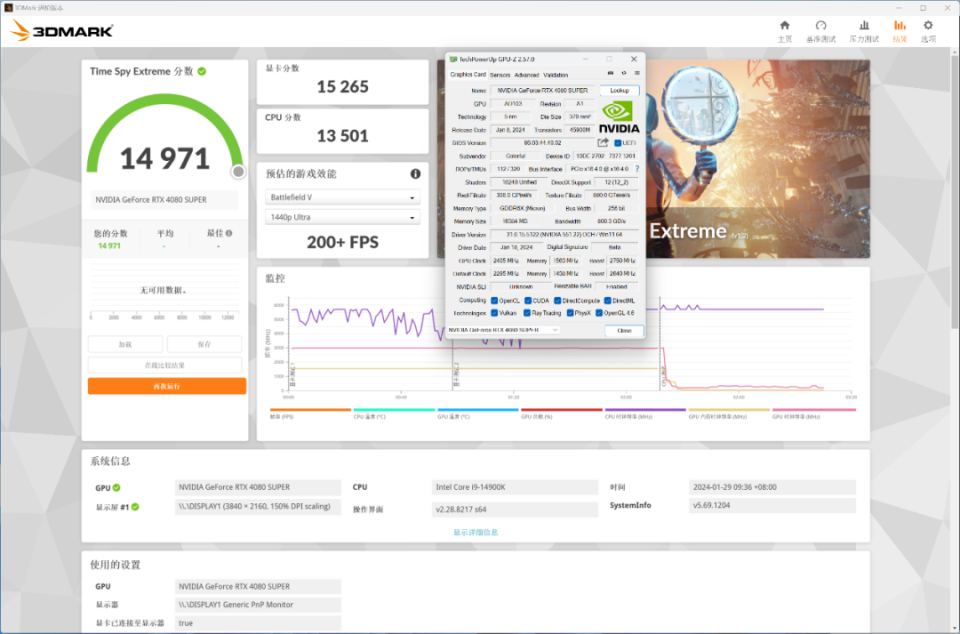Toggle the teal CPU temperature legend
The width and height of the screenshot is (960, 634).
(394, 414)
